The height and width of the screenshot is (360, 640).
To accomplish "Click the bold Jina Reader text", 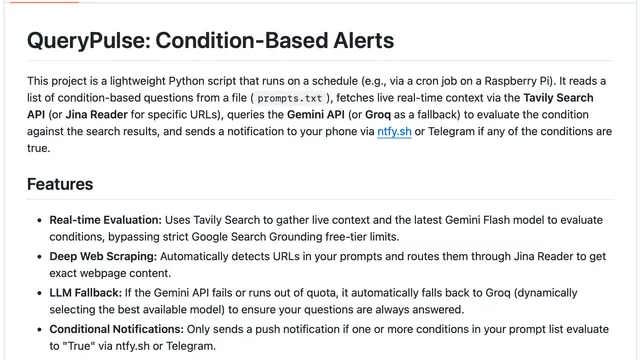I will (x=96, y=115).
